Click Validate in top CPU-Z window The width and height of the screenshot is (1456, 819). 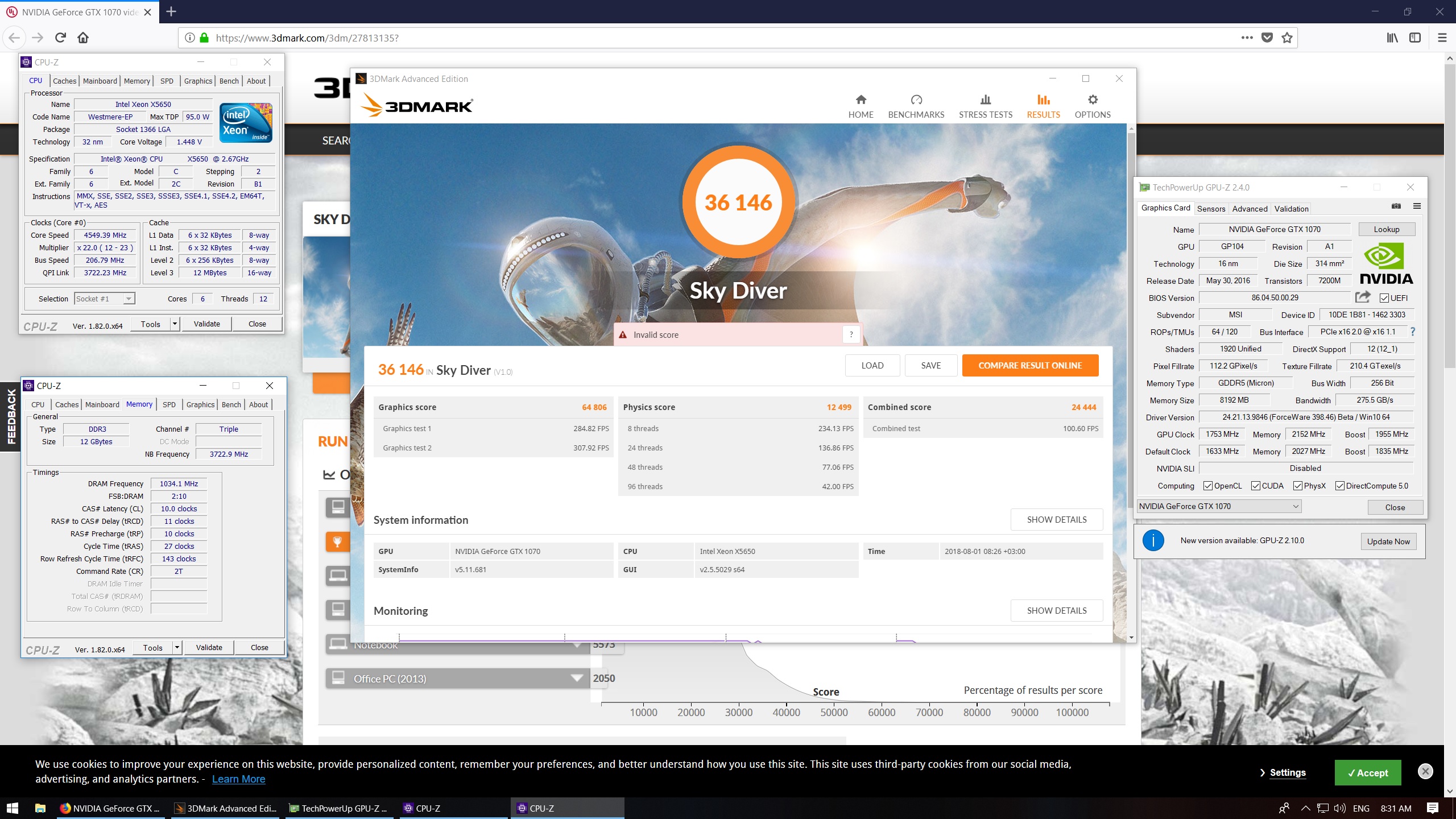pos(206,324)
